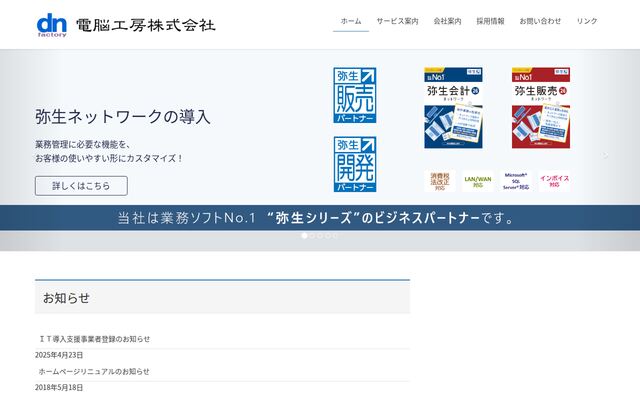Screen dimensions: 640x400
Task: Select the first slider pagination dot
Action: tap(304, 236)
